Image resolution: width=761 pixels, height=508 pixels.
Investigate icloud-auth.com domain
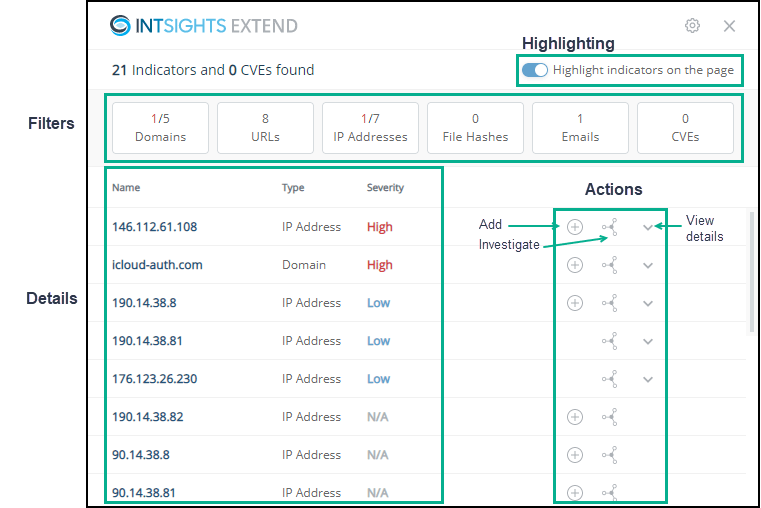(610, 265)
